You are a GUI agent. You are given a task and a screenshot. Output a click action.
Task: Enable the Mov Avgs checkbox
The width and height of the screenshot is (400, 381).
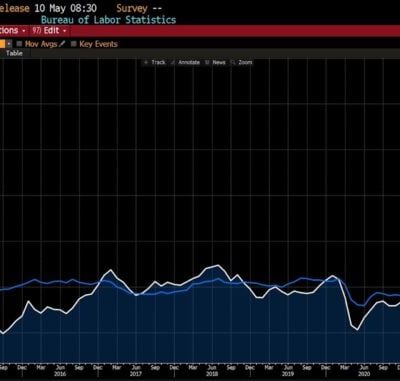pos(19,44)
